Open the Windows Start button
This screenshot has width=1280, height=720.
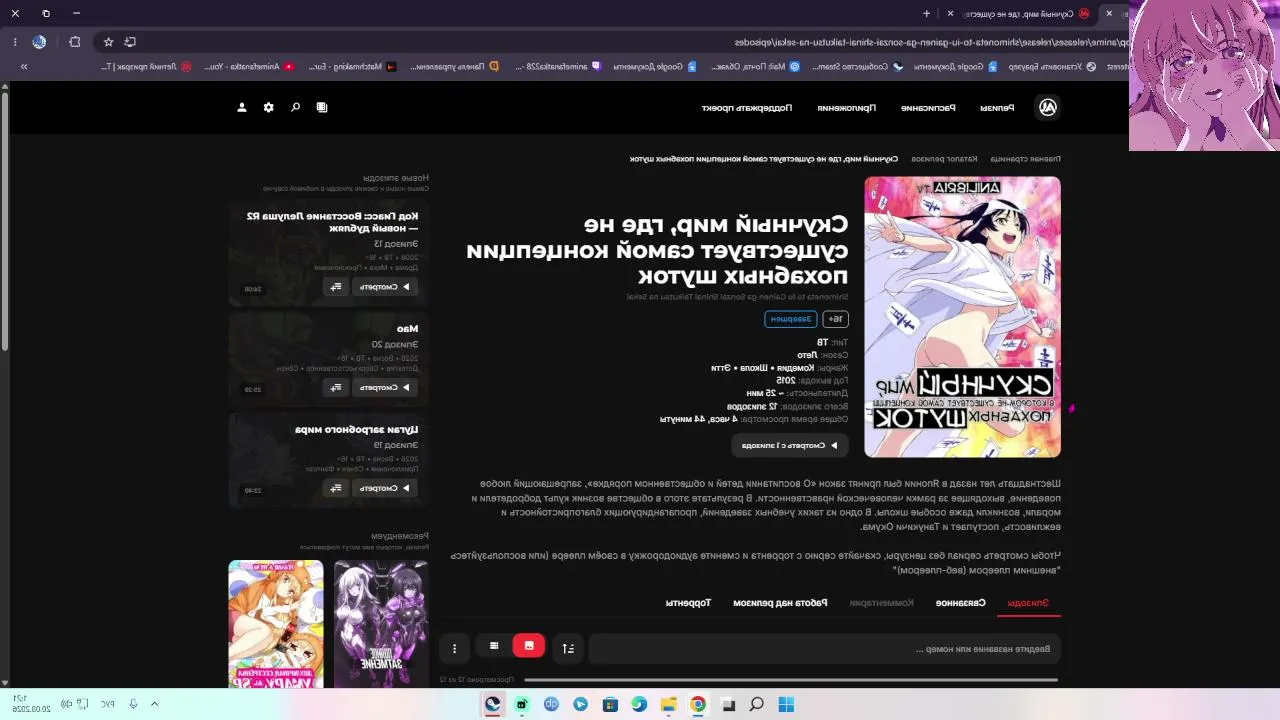(x=786, y=704)
